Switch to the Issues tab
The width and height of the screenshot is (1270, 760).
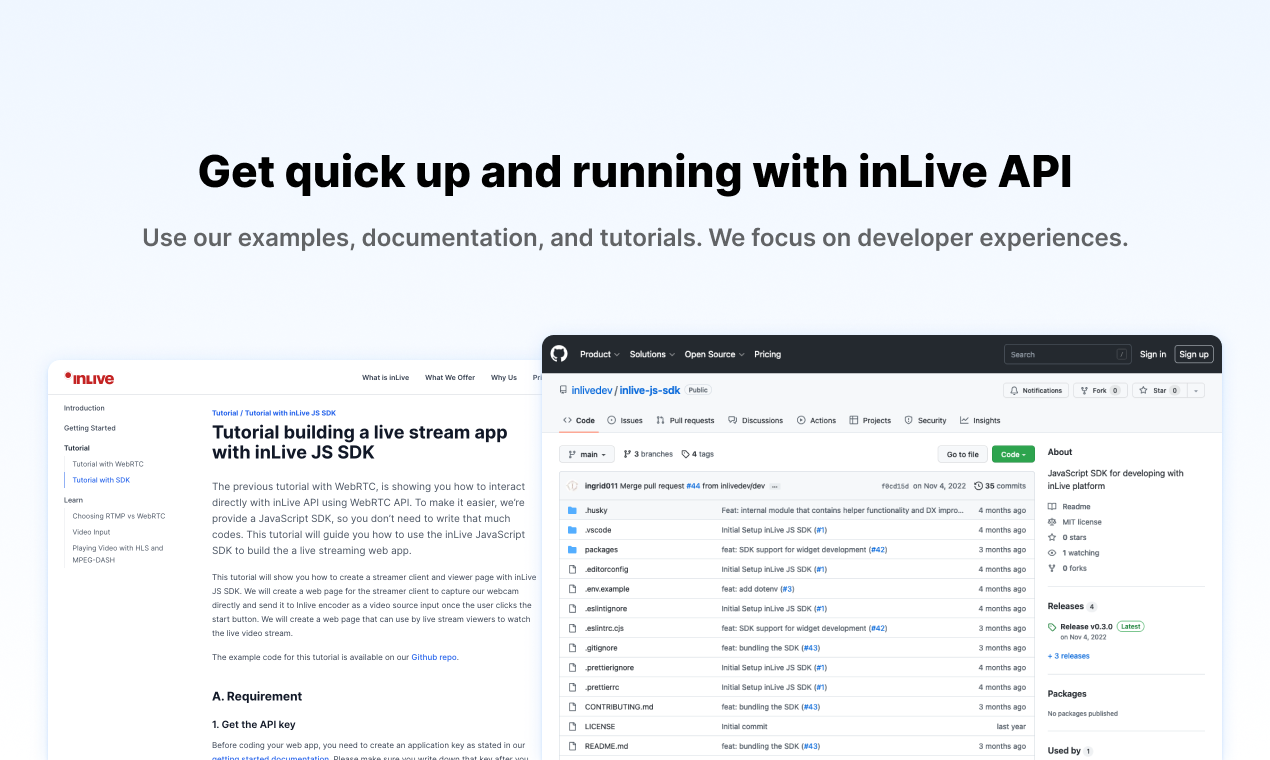click(625, 420)
